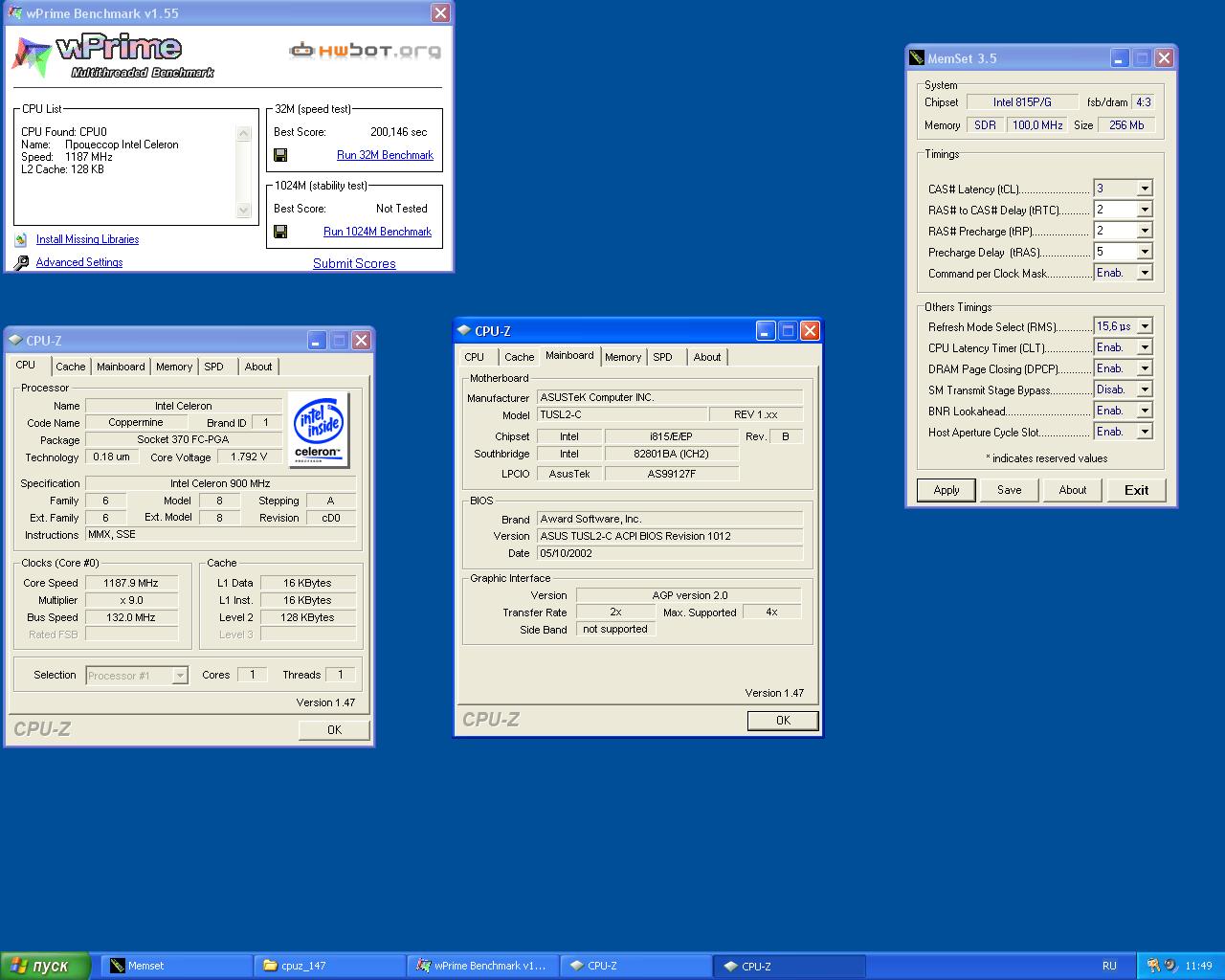Image resolution: width=1225 pixels, height=980 pixels.
Task: Expand the RAS# Precharge (tRP) dropdown
Action: coord(1145,231)
